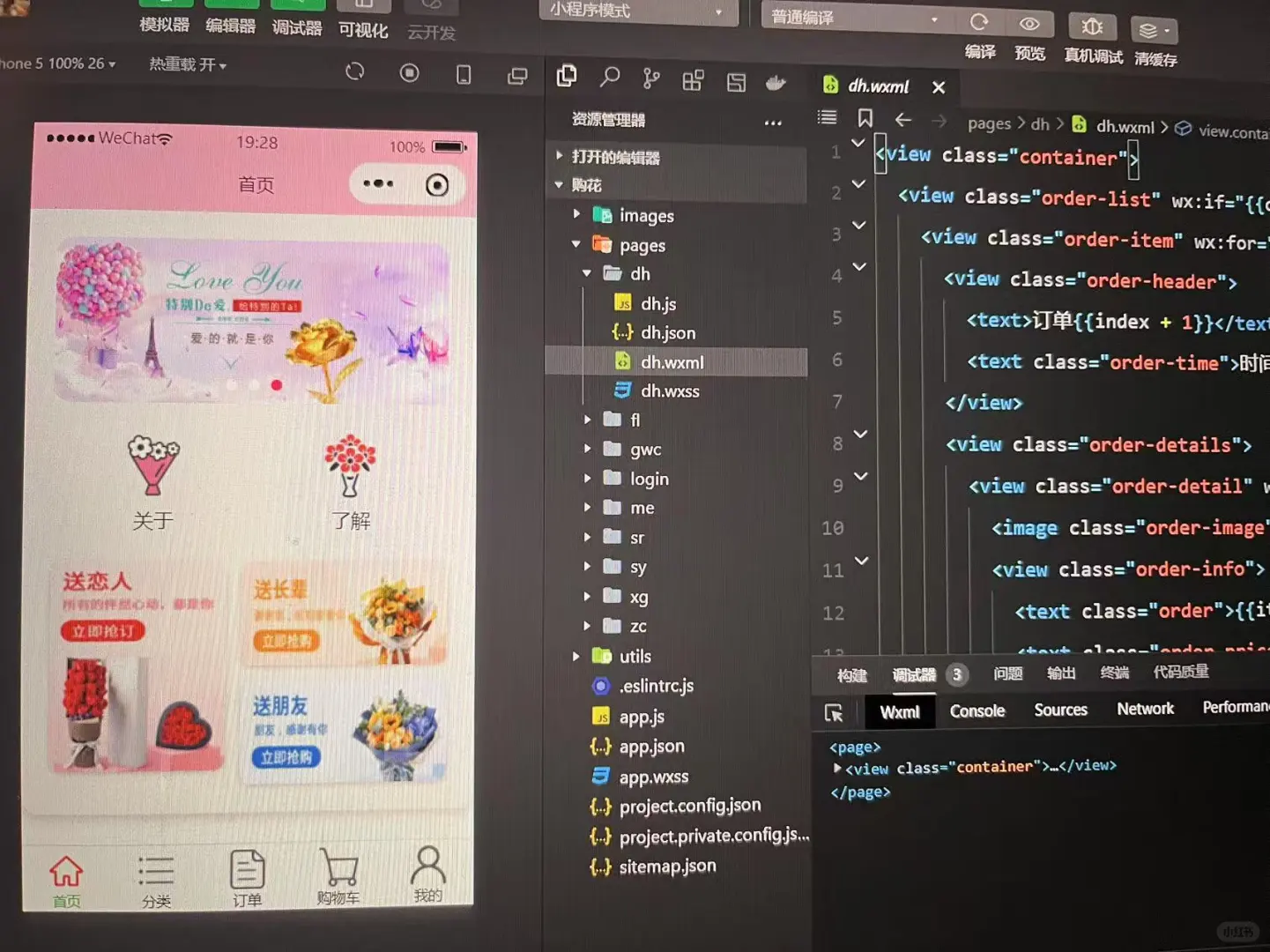
Task: Click the phone device icon in the simulator toolbar
Action: [464, 75]
